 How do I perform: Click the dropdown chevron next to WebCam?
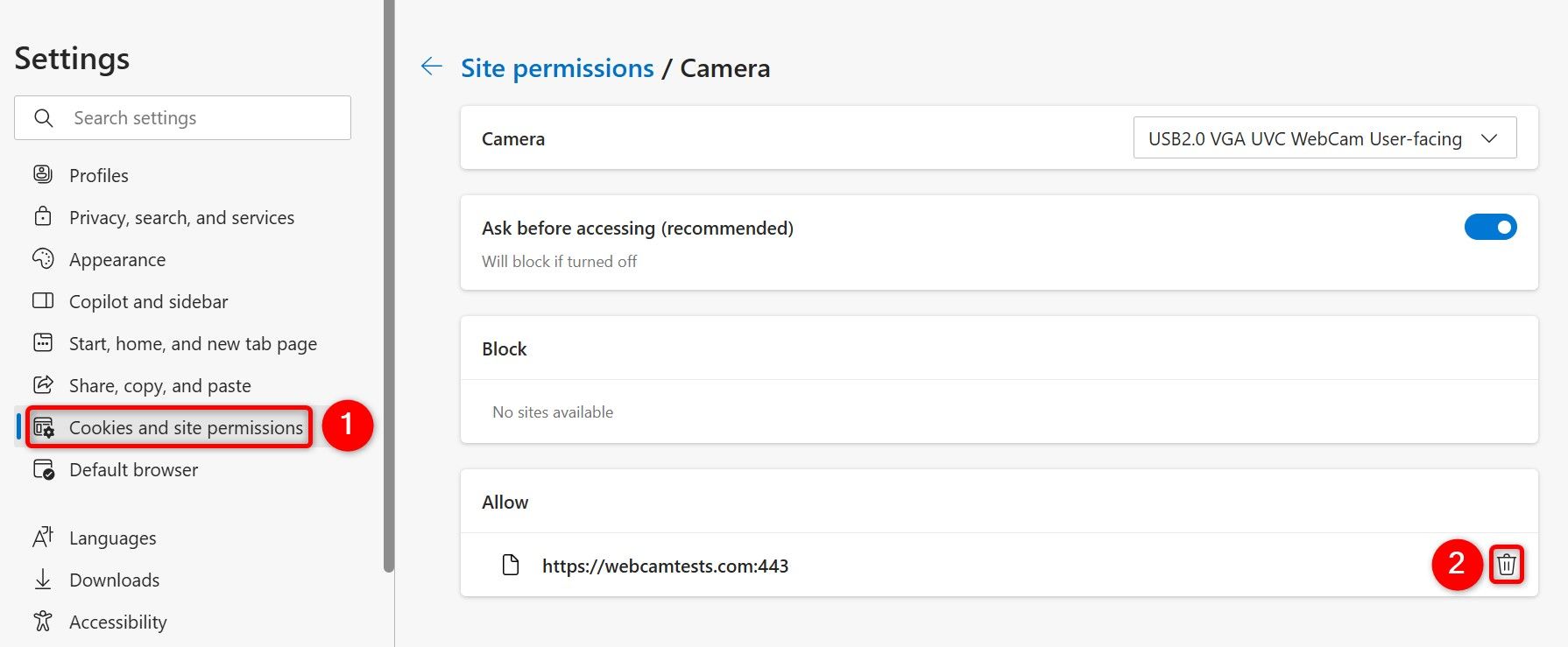1489,138
